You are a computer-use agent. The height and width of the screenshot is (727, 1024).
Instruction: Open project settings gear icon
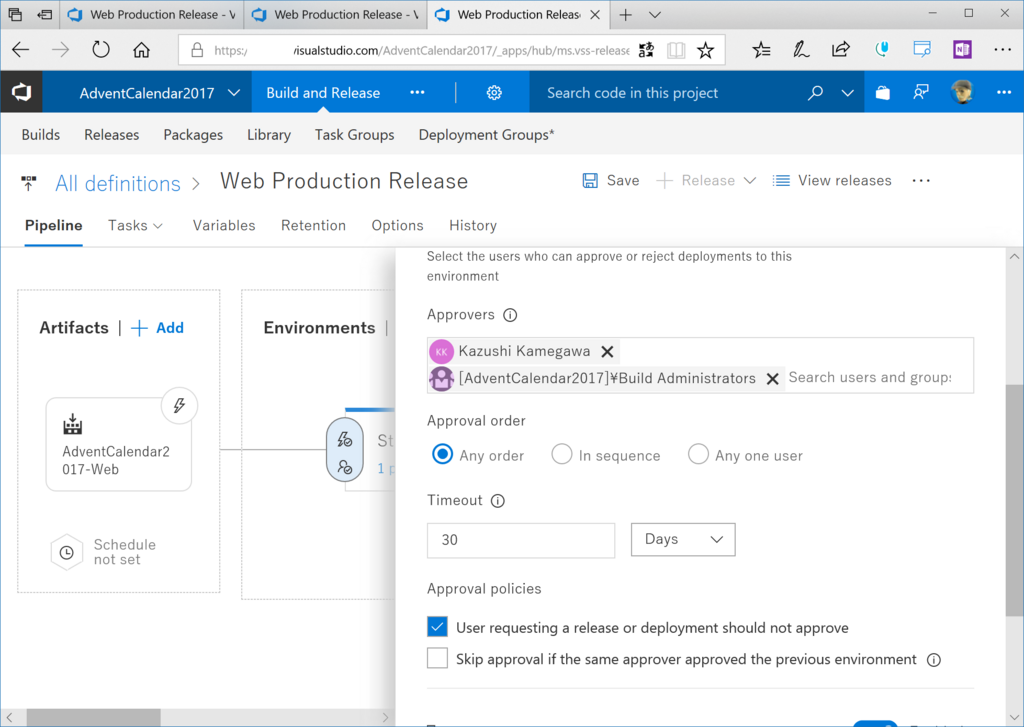click(x=494, y=93)
